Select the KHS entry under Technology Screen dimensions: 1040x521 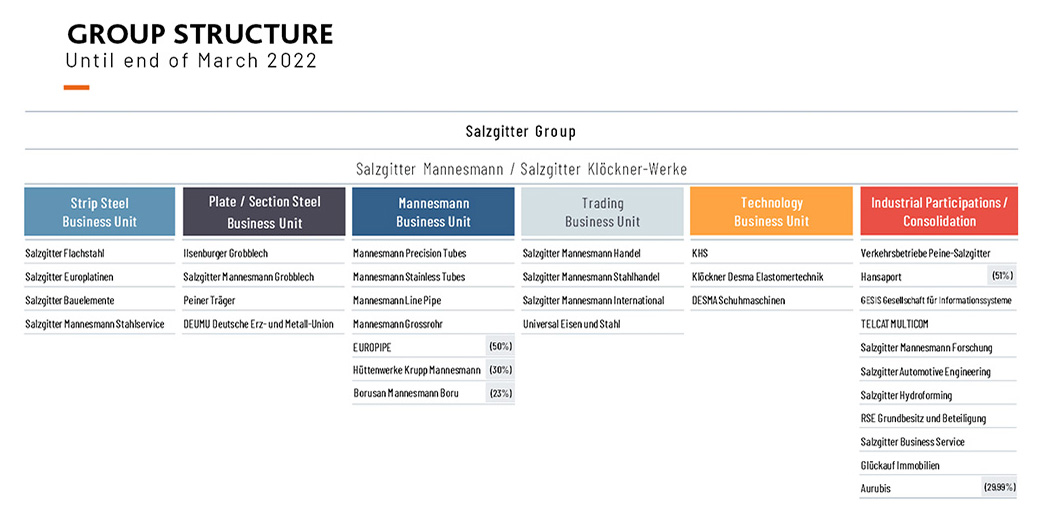pyautogui.click(x=700, y=253)
